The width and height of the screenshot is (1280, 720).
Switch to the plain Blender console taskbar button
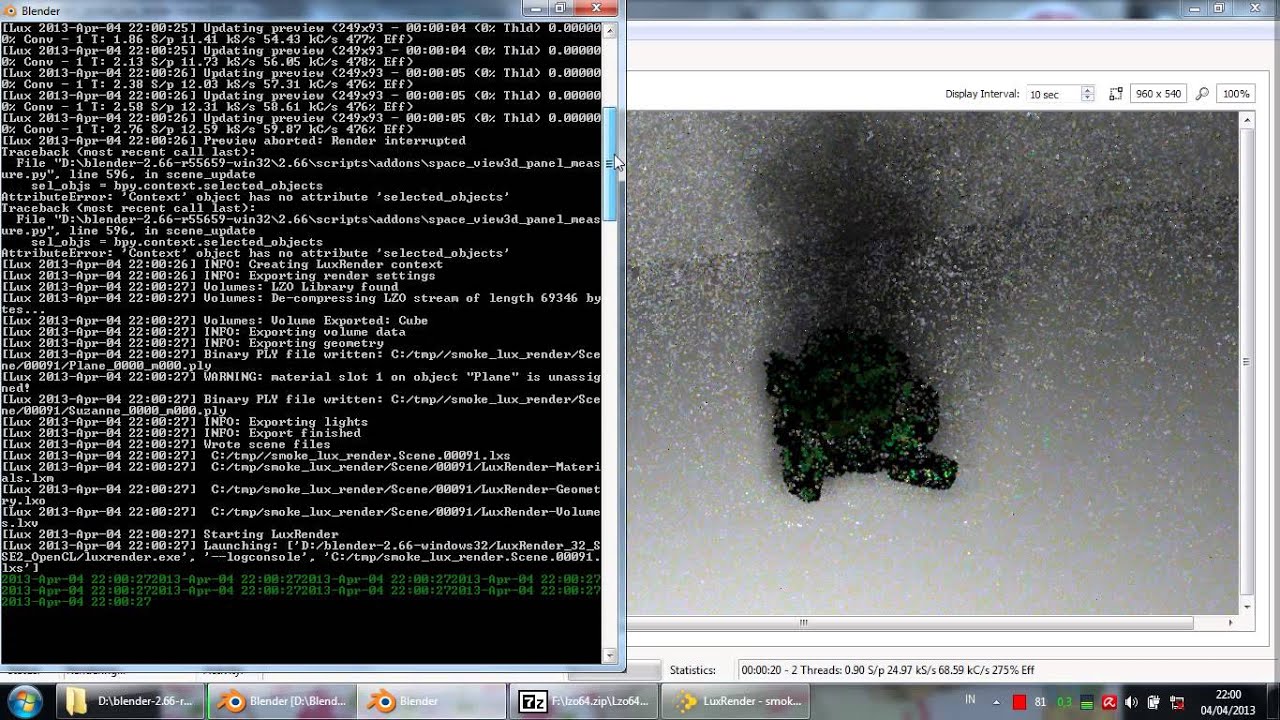(433, 701)
